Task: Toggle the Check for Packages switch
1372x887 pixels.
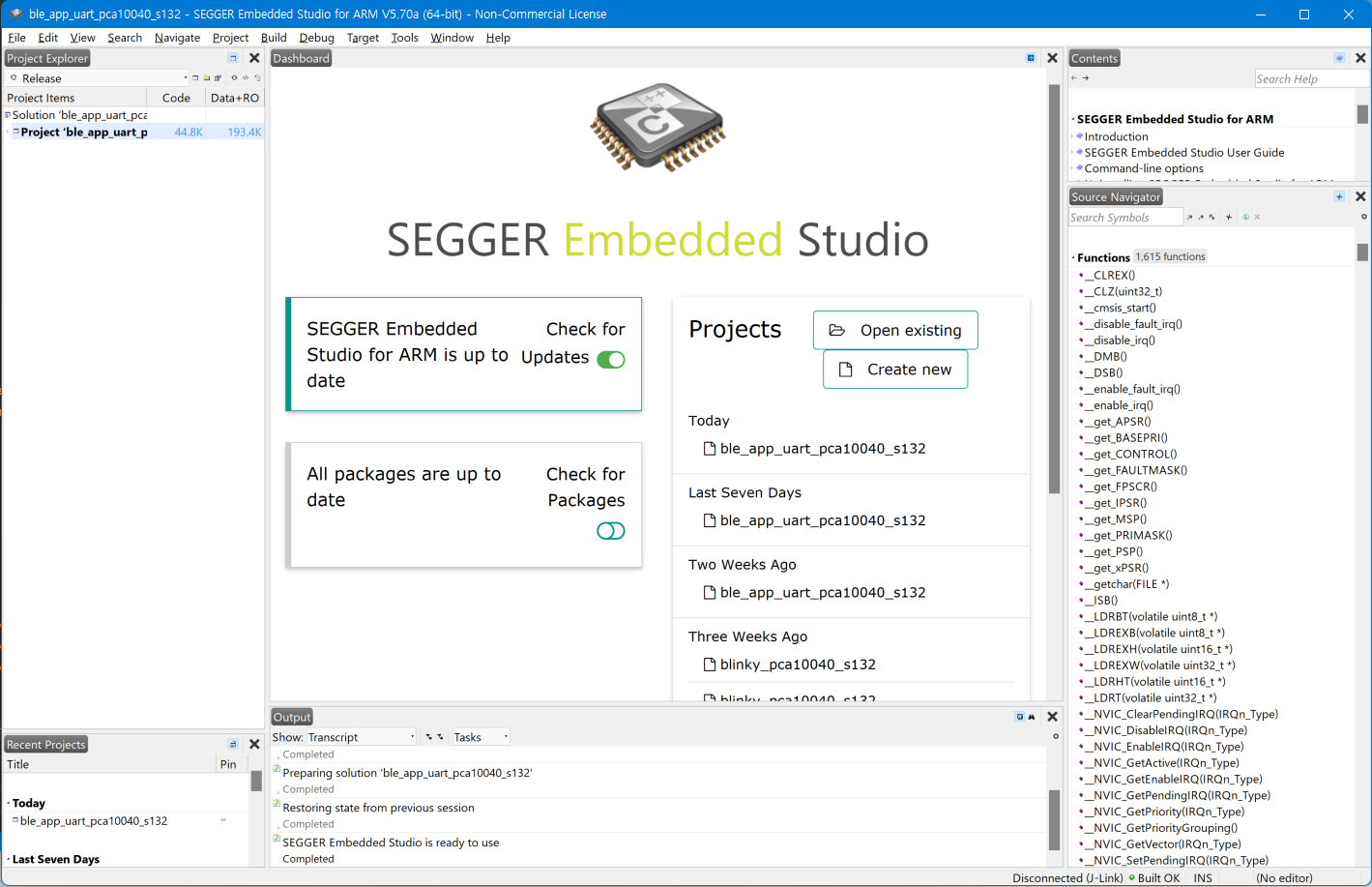Action: pyautogui.click(x=611, y=531)
